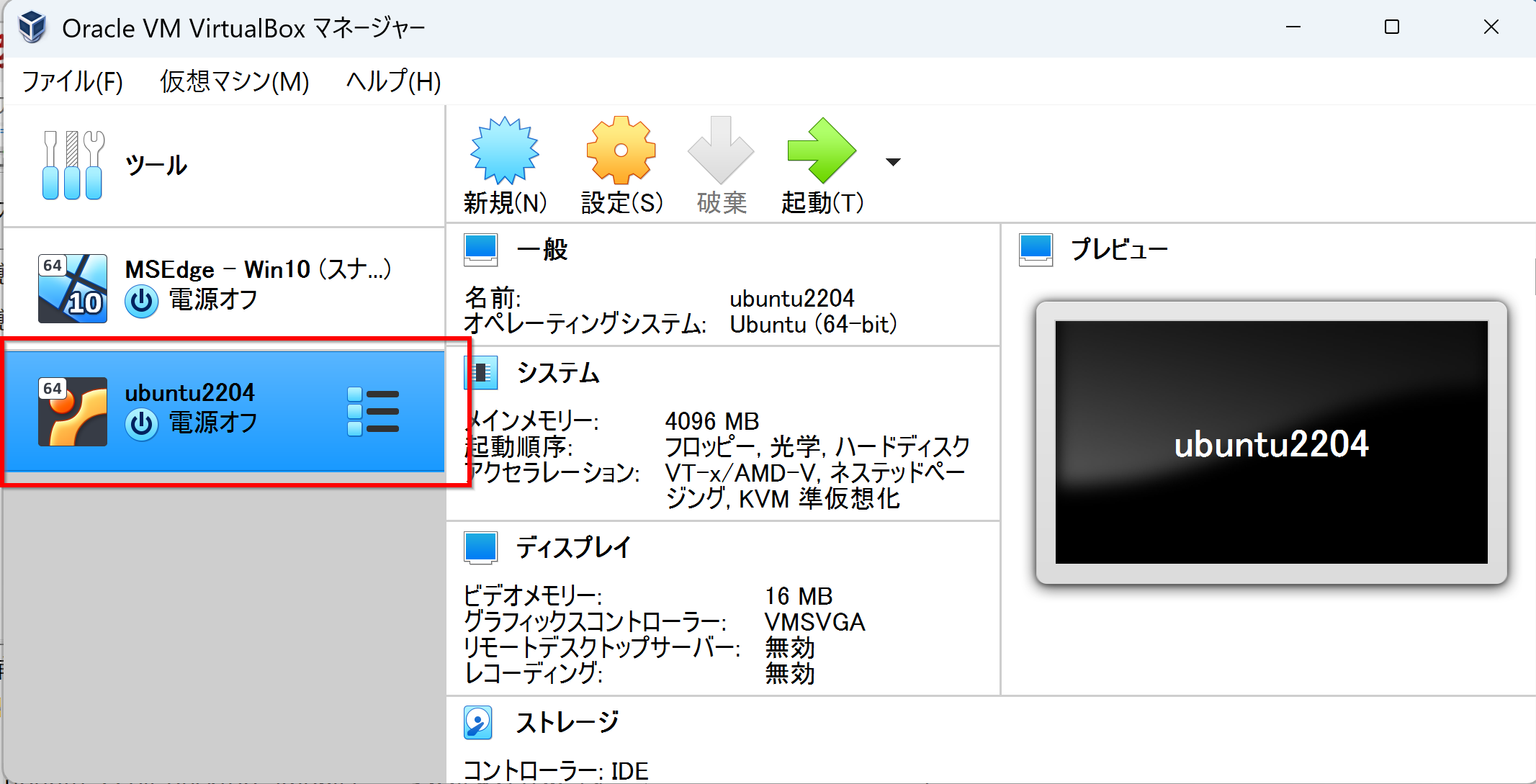Click the ubuntu2204 OS icon

pyautogui.click(x=73, y=411)
